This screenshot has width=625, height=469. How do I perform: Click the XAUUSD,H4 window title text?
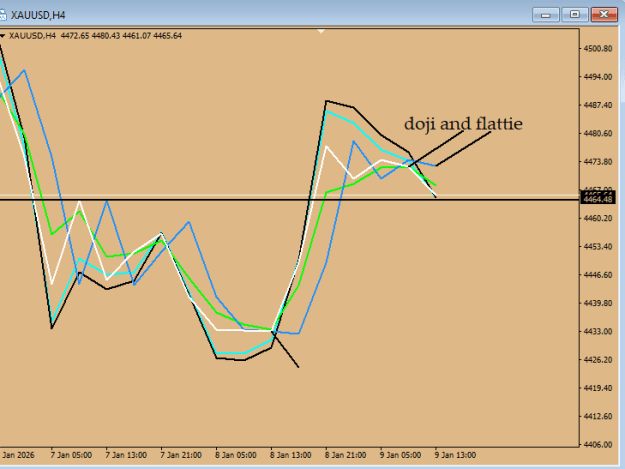(x=38, y=15)
